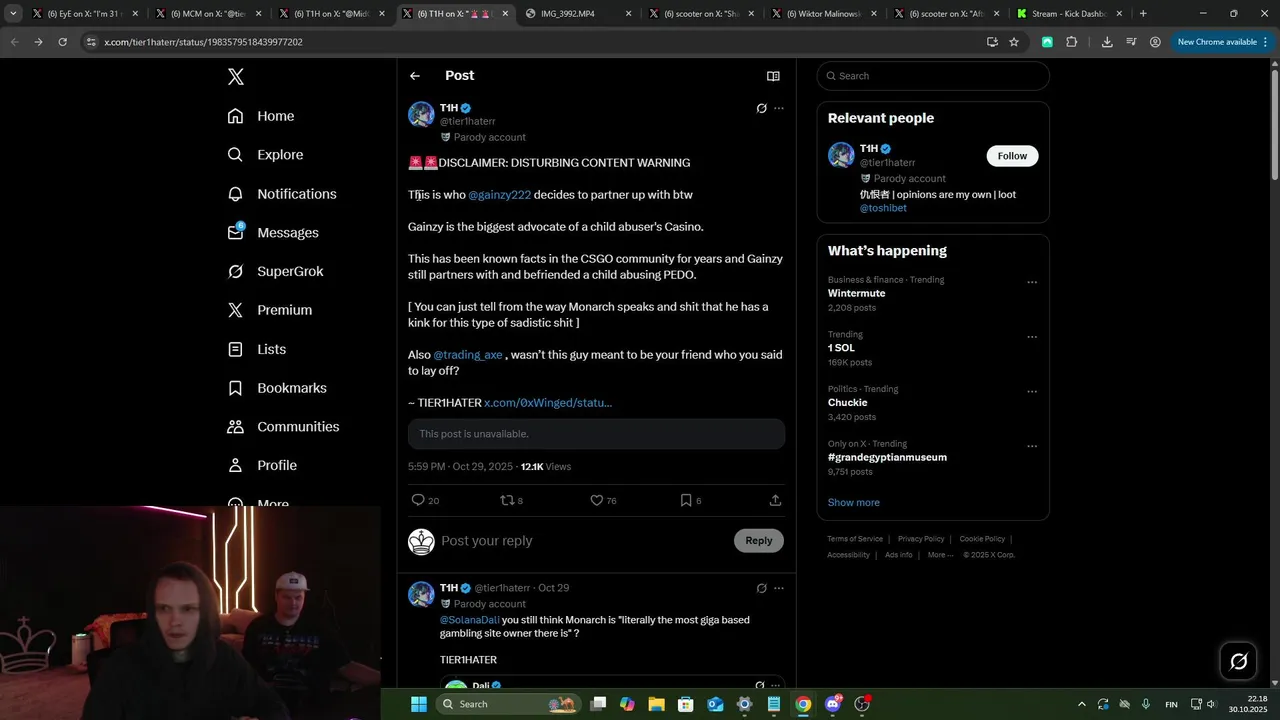Click Grok icon on main post
The width and height of the screenshot is (1280, 720).
761,108
